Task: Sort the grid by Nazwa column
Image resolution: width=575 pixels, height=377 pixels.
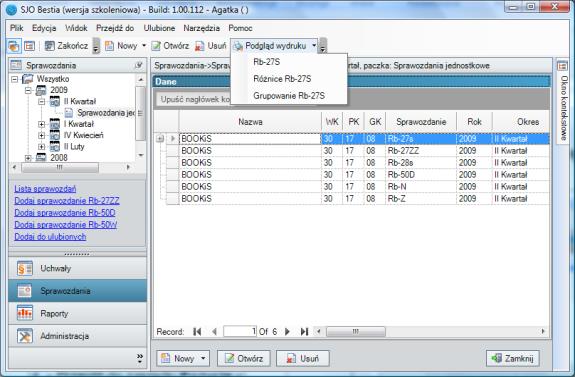Action: pos(250,122)
